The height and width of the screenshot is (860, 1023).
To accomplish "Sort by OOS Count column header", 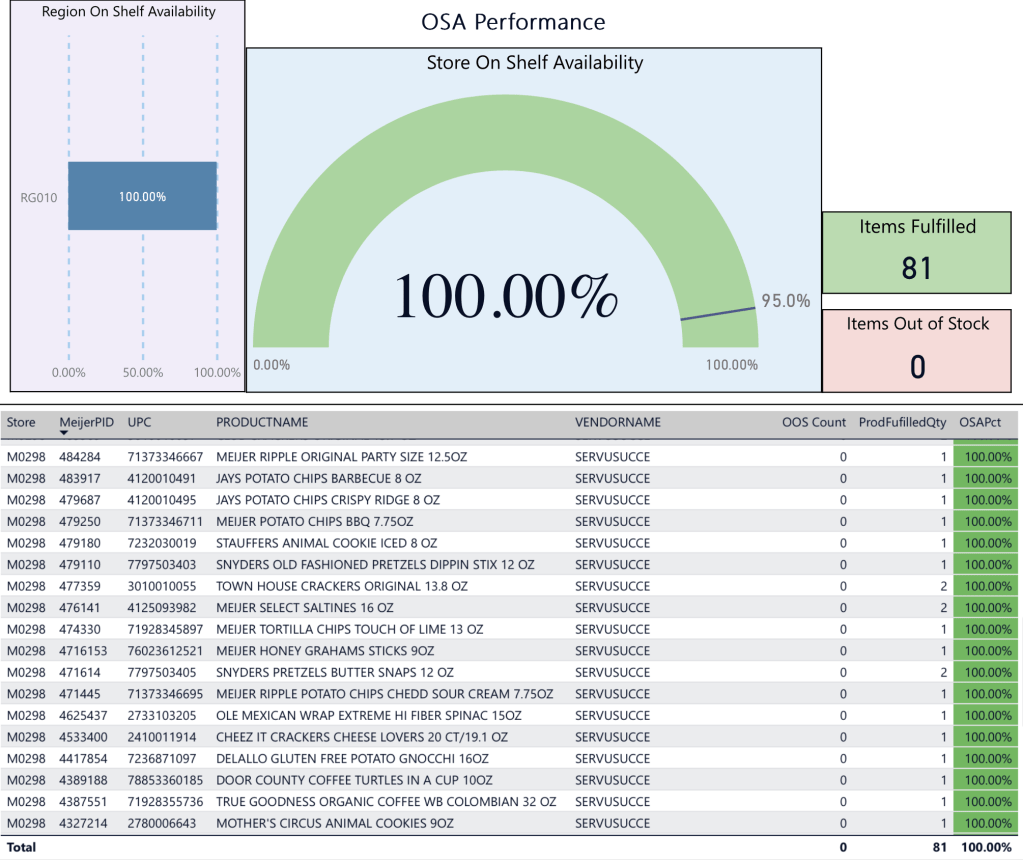I will tap(813, 422).
